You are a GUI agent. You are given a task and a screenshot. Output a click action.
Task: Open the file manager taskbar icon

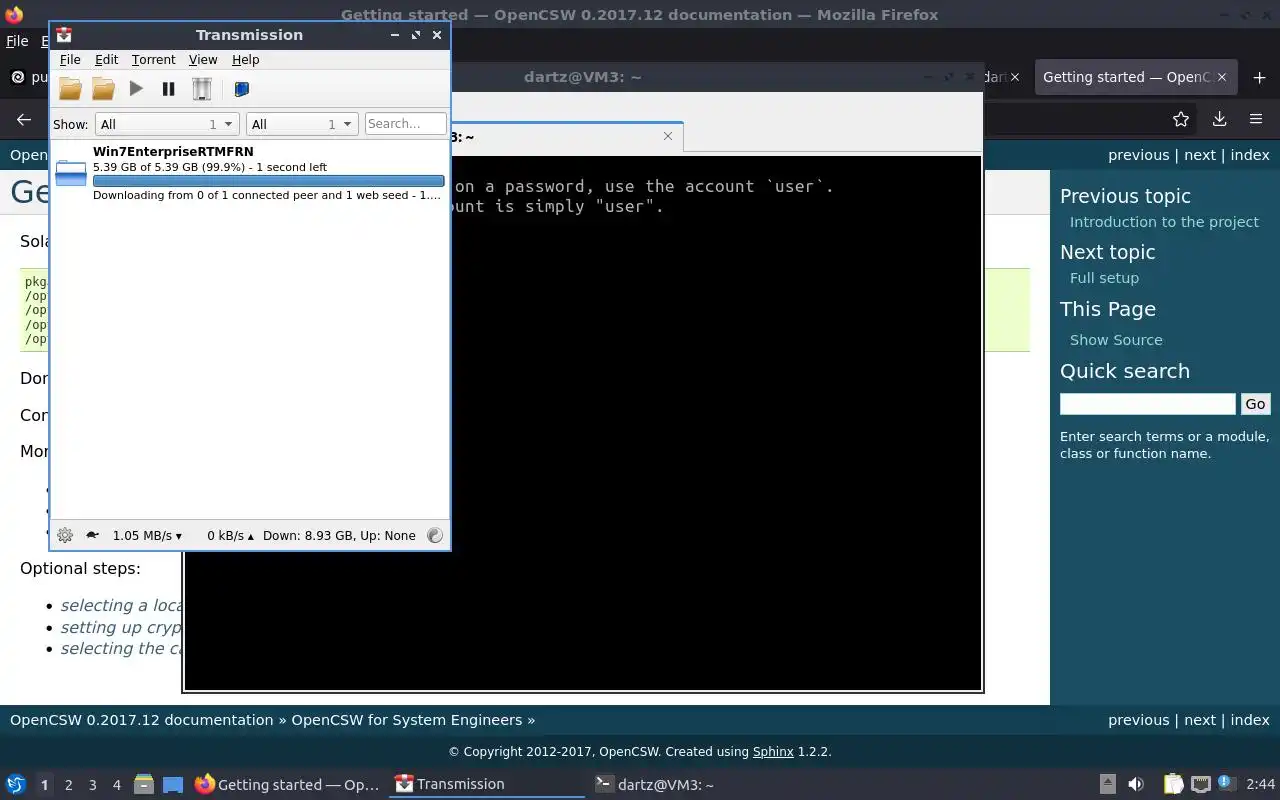click(144, 785)
